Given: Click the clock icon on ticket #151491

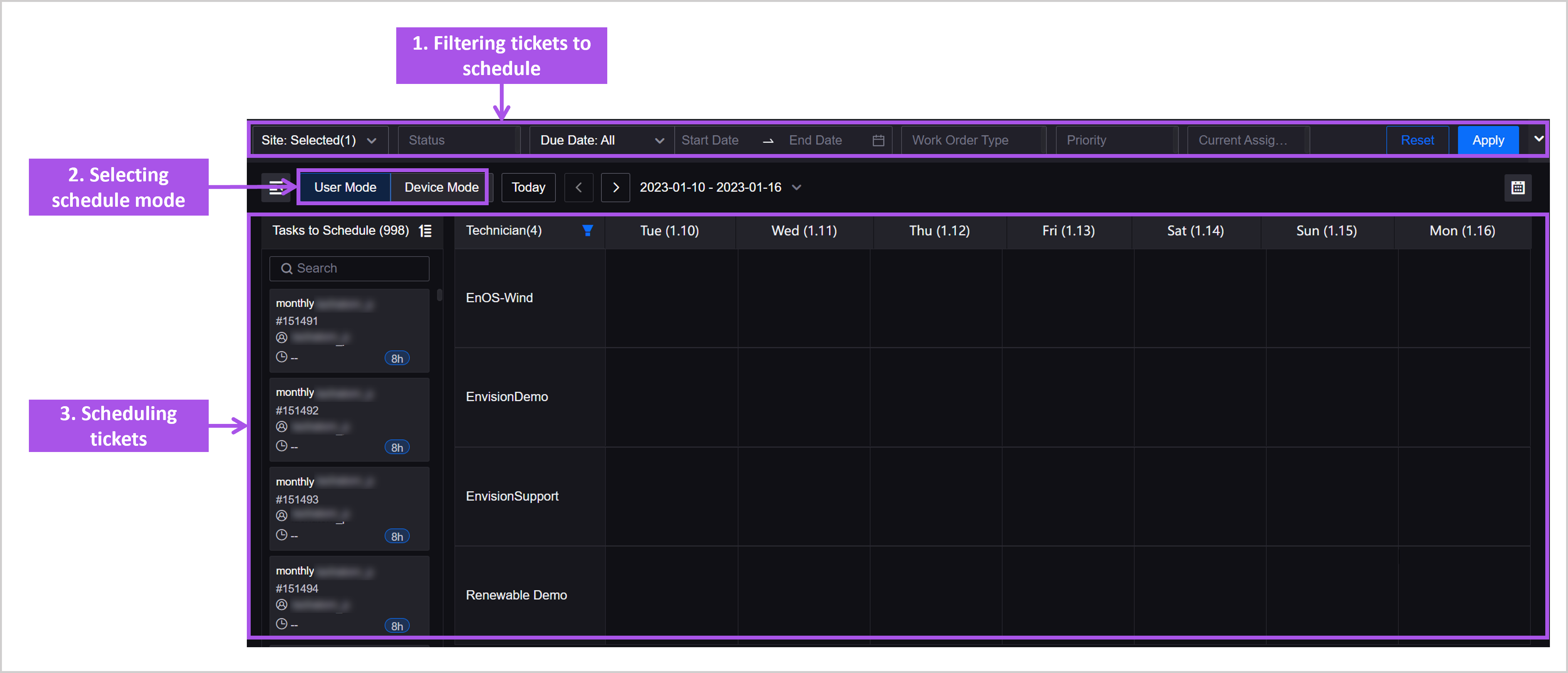Looking at the screenshot, I should tap(282, 357).
